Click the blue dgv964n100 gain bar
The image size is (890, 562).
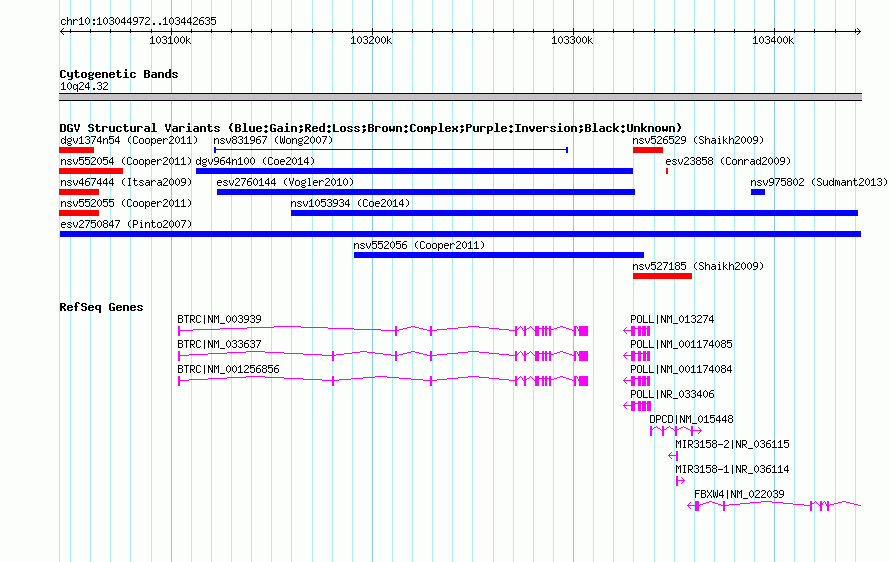click(414, 171)
